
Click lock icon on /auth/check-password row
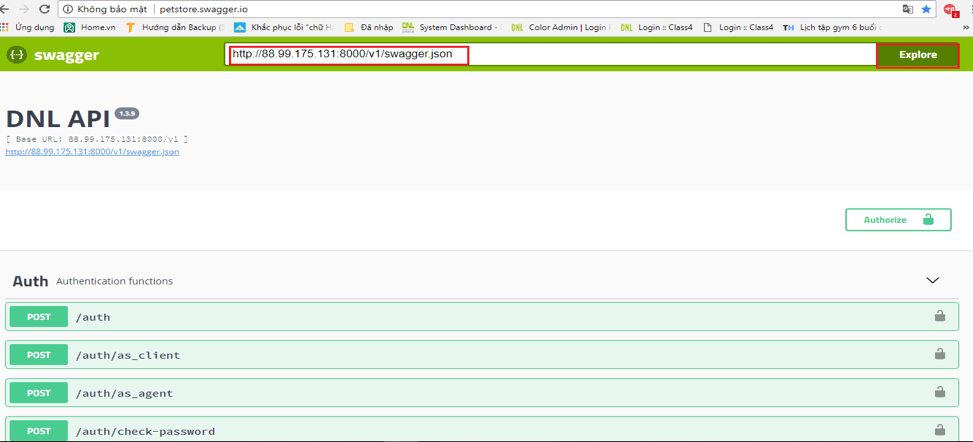click(939, 431)
